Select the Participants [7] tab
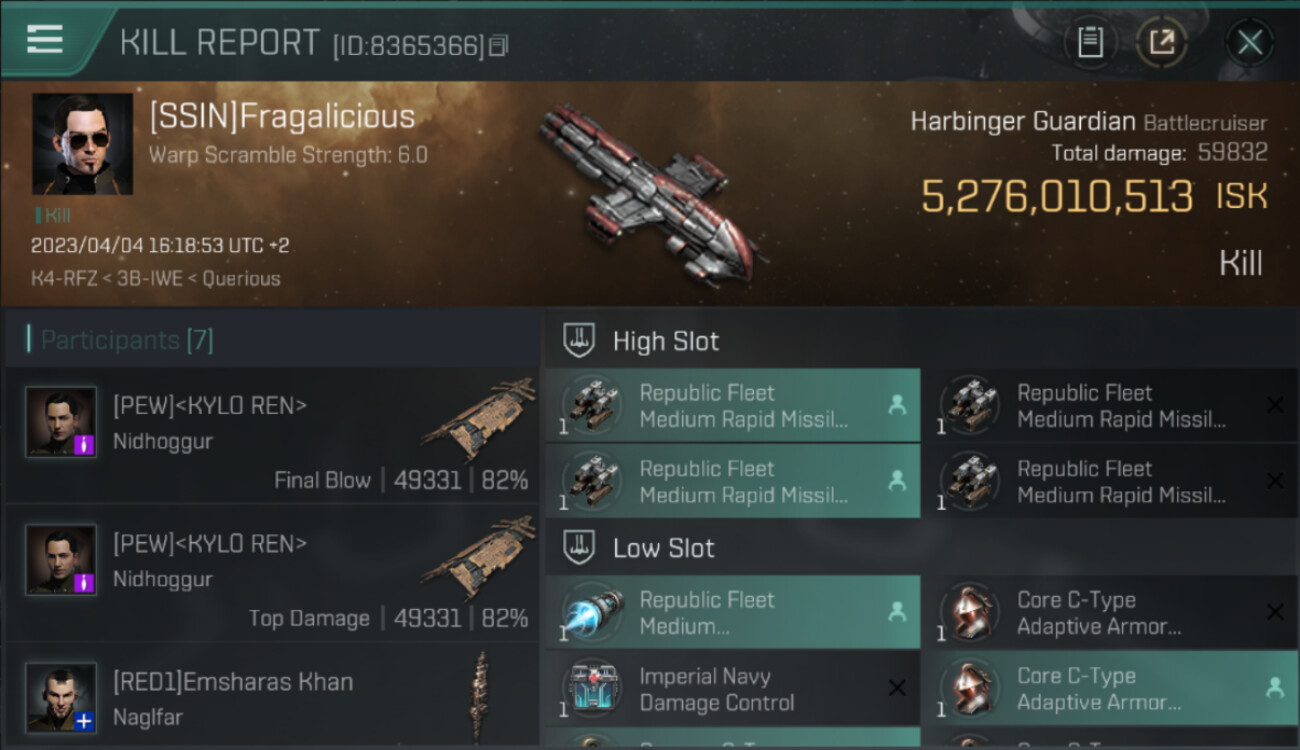 pyautogui.click(x=126, y=340)
